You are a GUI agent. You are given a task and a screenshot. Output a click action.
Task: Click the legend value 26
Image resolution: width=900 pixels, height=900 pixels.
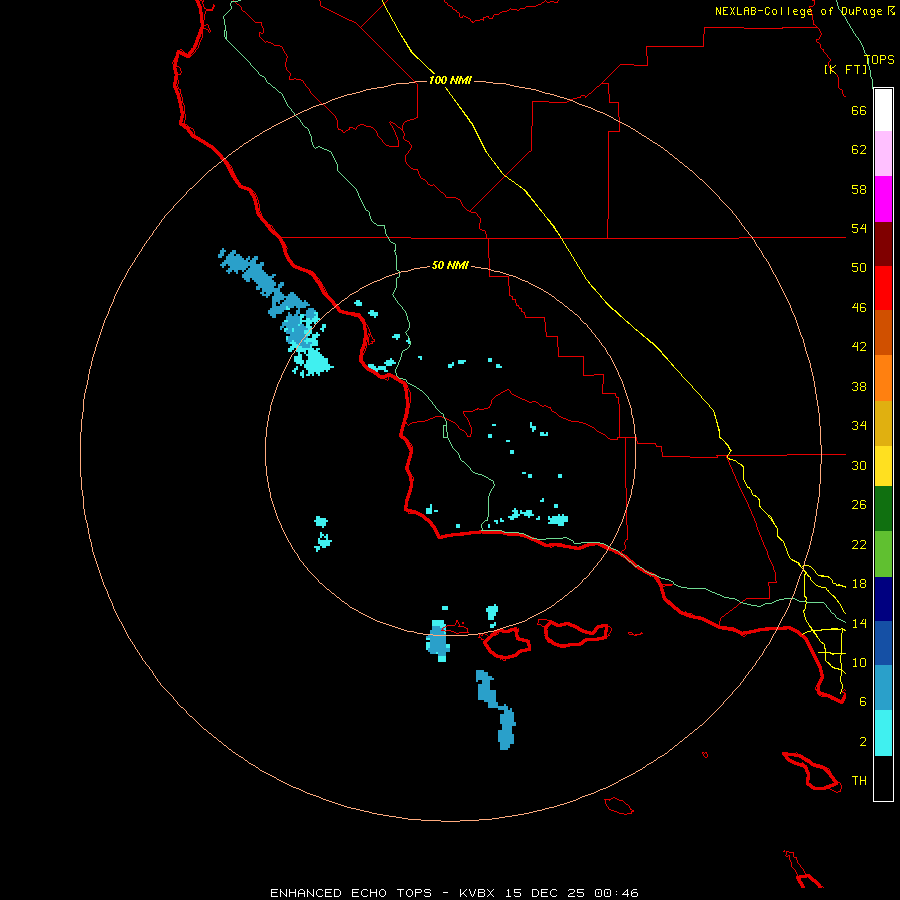pyautogui.click(x=859, y=505)
